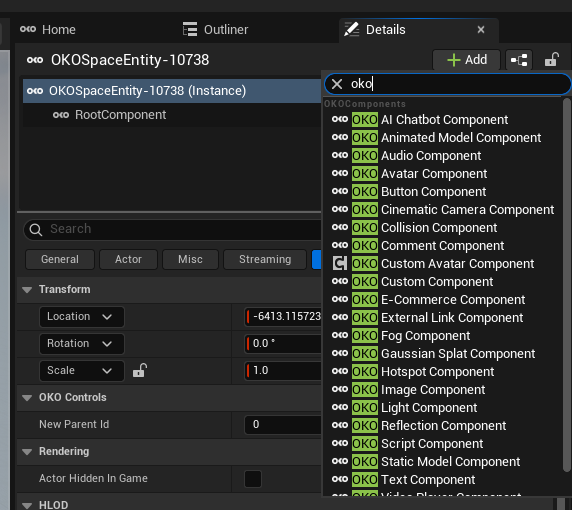The height and width of the screenshot is (510, 572).
Task: Click the component list vertical scrollbar
Action: point(566,285)
